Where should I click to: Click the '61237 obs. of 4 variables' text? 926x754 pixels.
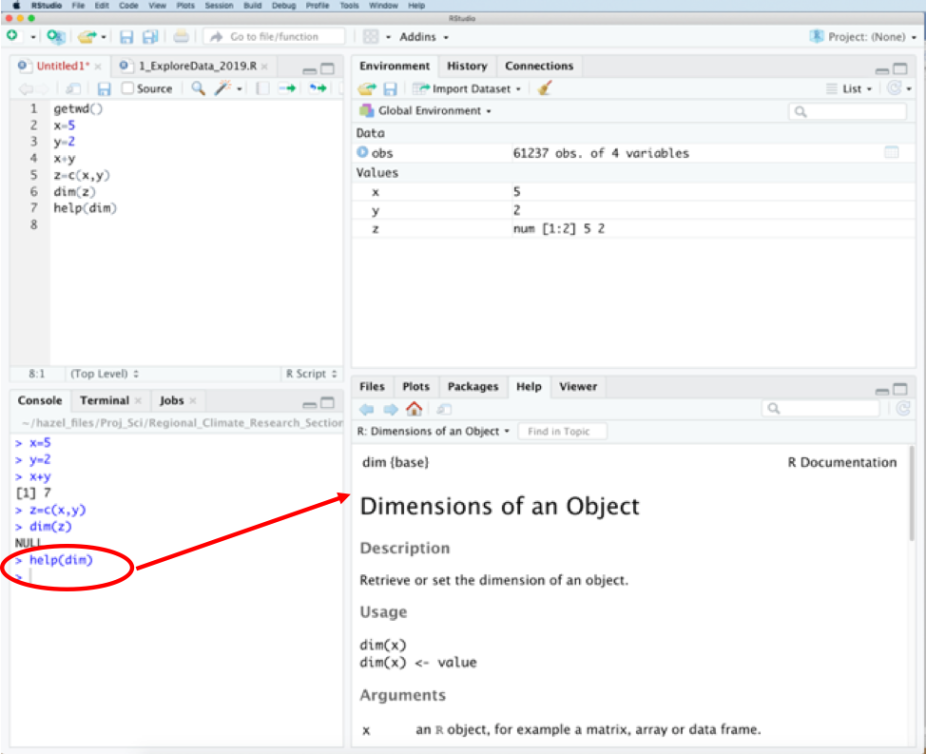tap(601, 153)
